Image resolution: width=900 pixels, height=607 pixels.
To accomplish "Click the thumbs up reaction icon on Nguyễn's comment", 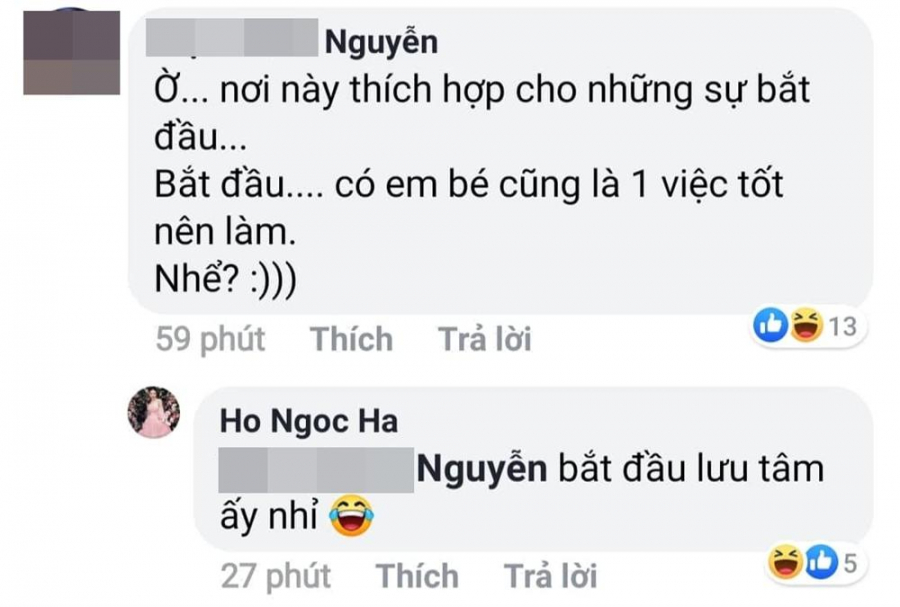I will pos(772,322).
